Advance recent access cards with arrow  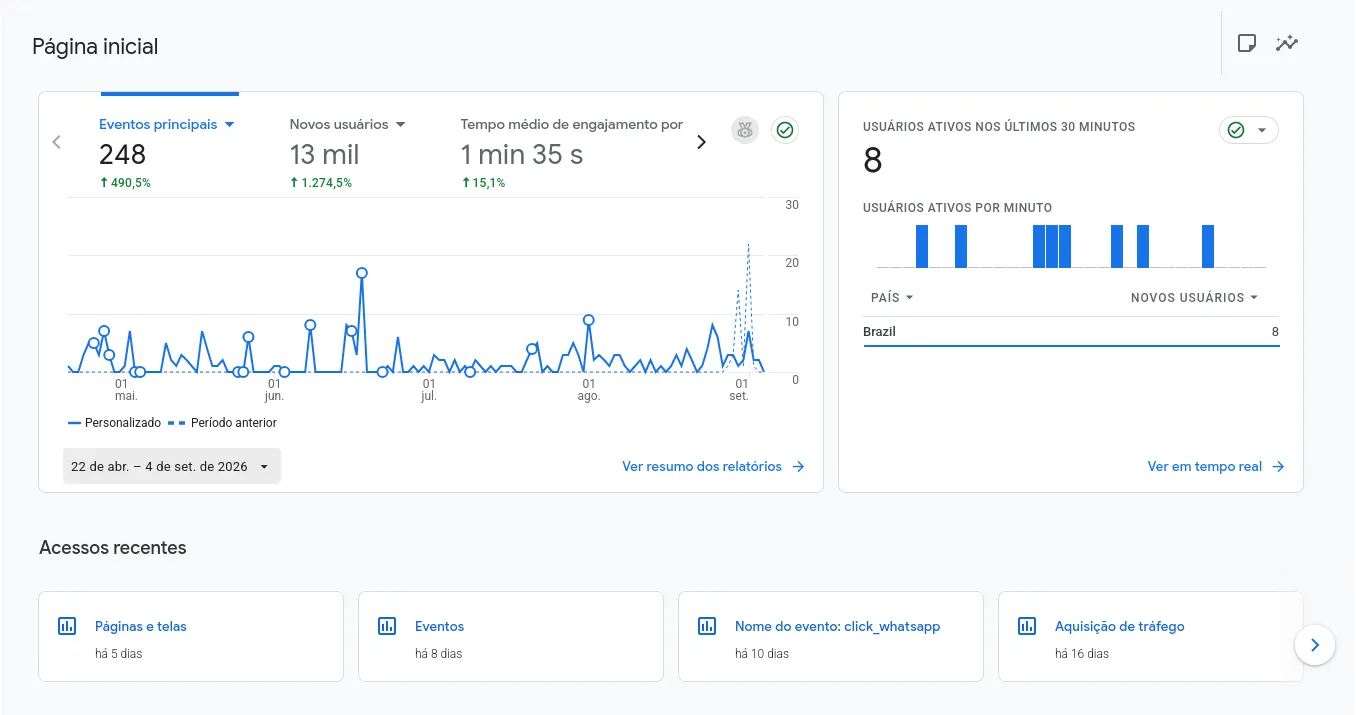[1315, 645]
